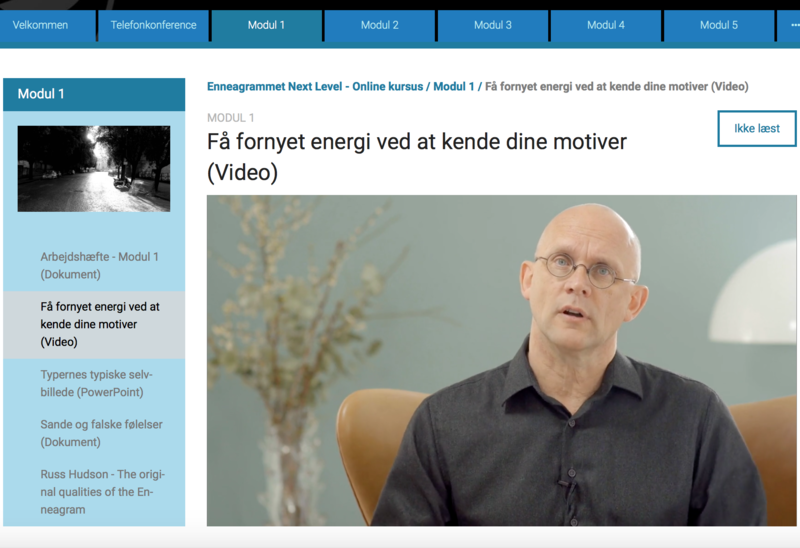Viewport: 800px width, 548px height.
Task: Click Enneagrammet Next Level breadcrumb link
Action: [315, 87]
